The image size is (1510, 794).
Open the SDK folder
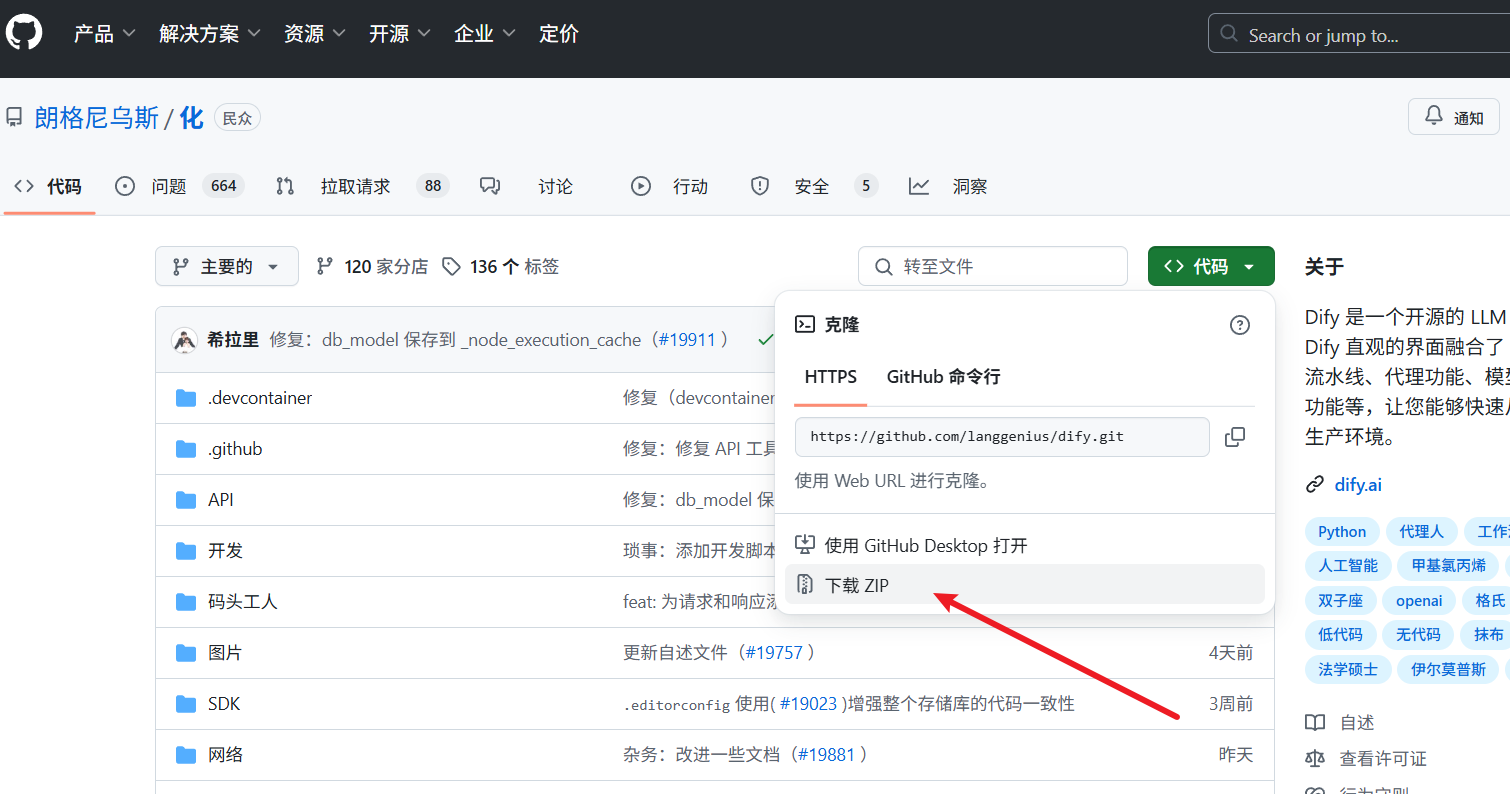224,704
